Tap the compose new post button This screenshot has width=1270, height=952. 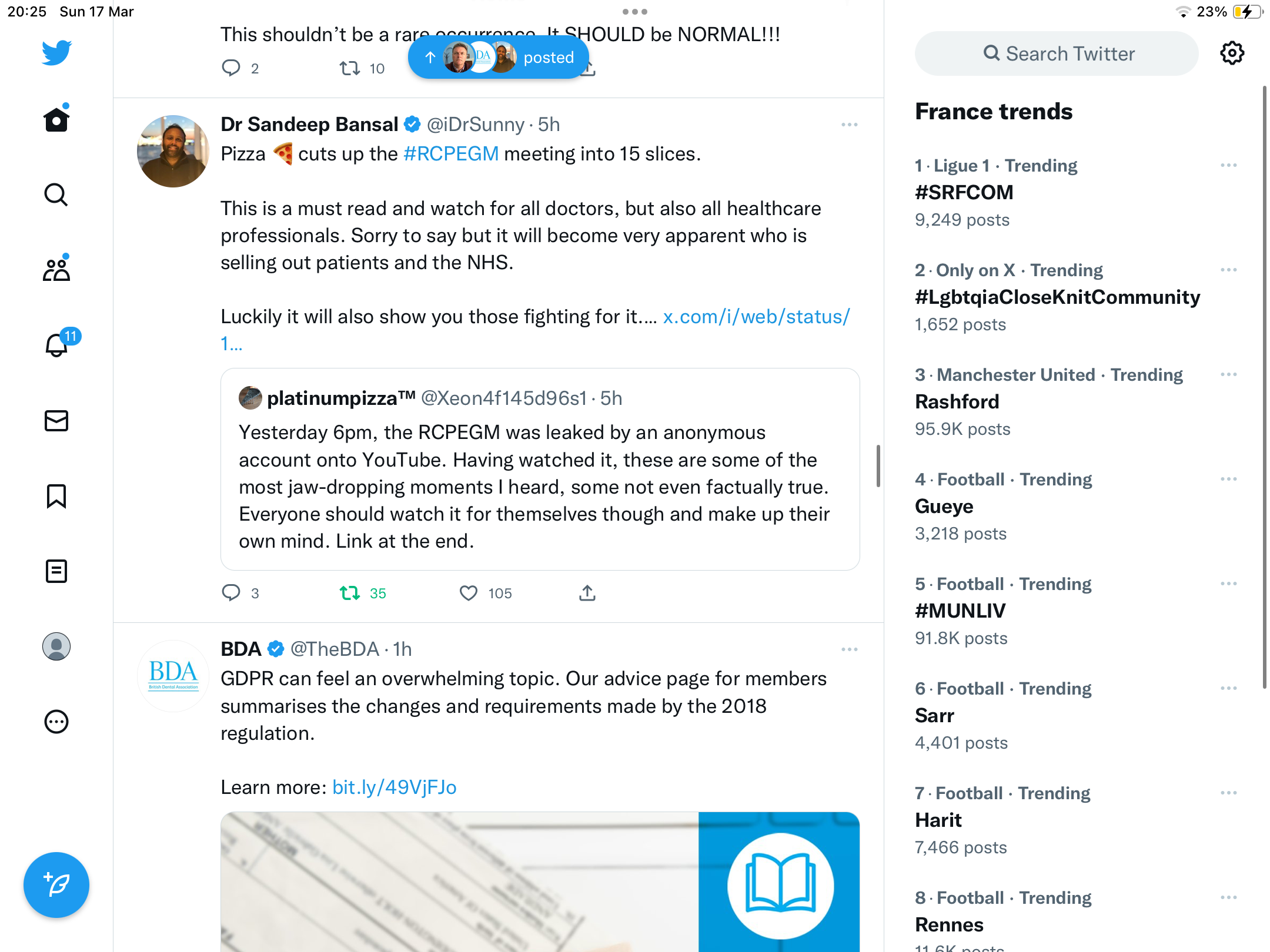(56, 885)
